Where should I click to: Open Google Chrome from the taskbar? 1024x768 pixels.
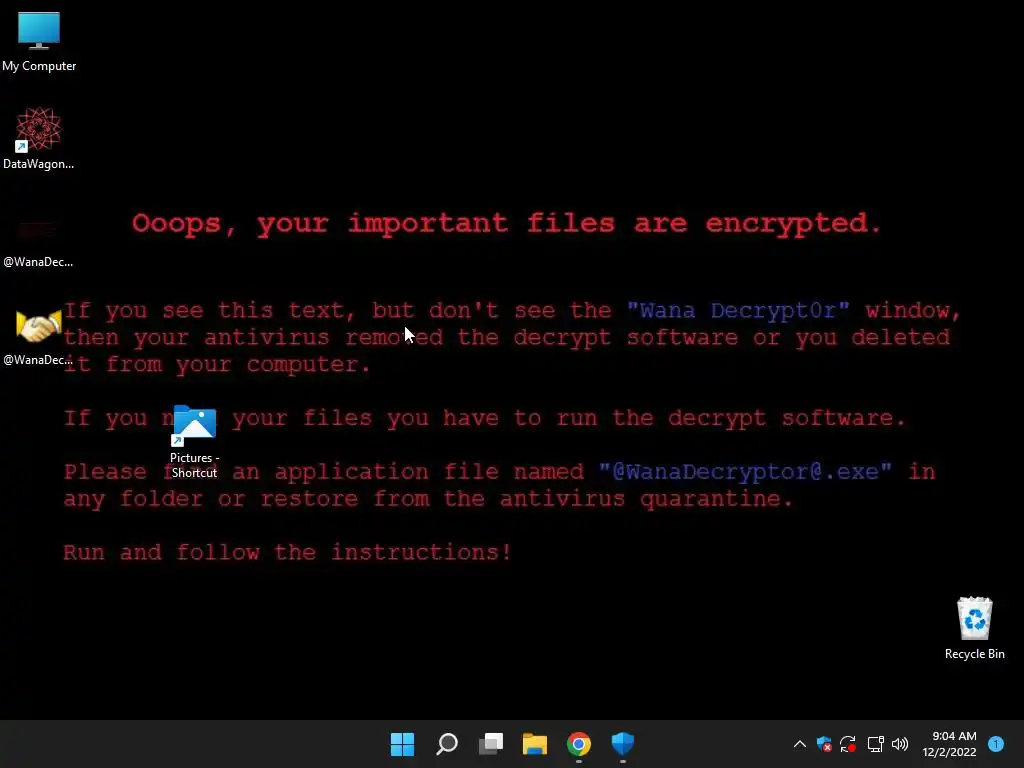pos(579,744)
